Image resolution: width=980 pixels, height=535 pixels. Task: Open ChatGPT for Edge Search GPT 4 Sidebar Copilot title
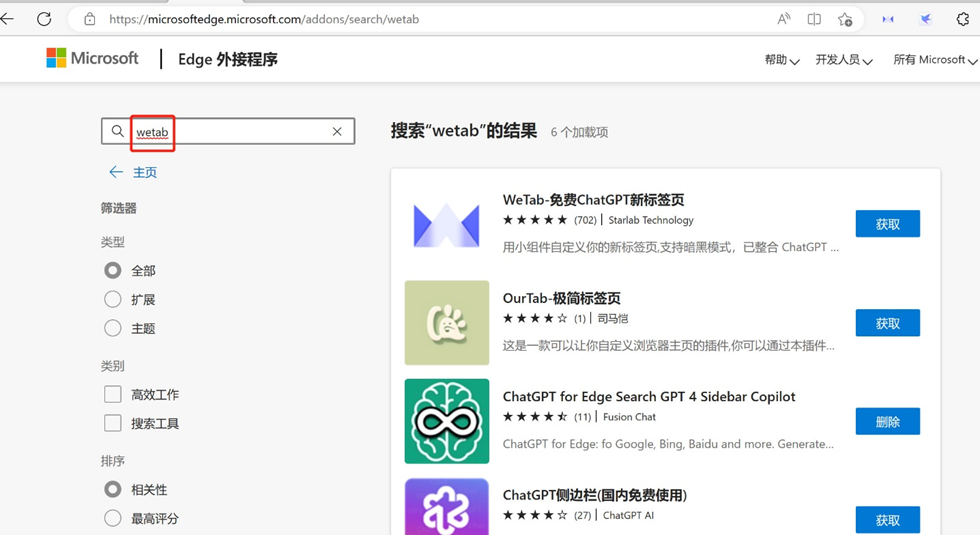pos(649,397)
